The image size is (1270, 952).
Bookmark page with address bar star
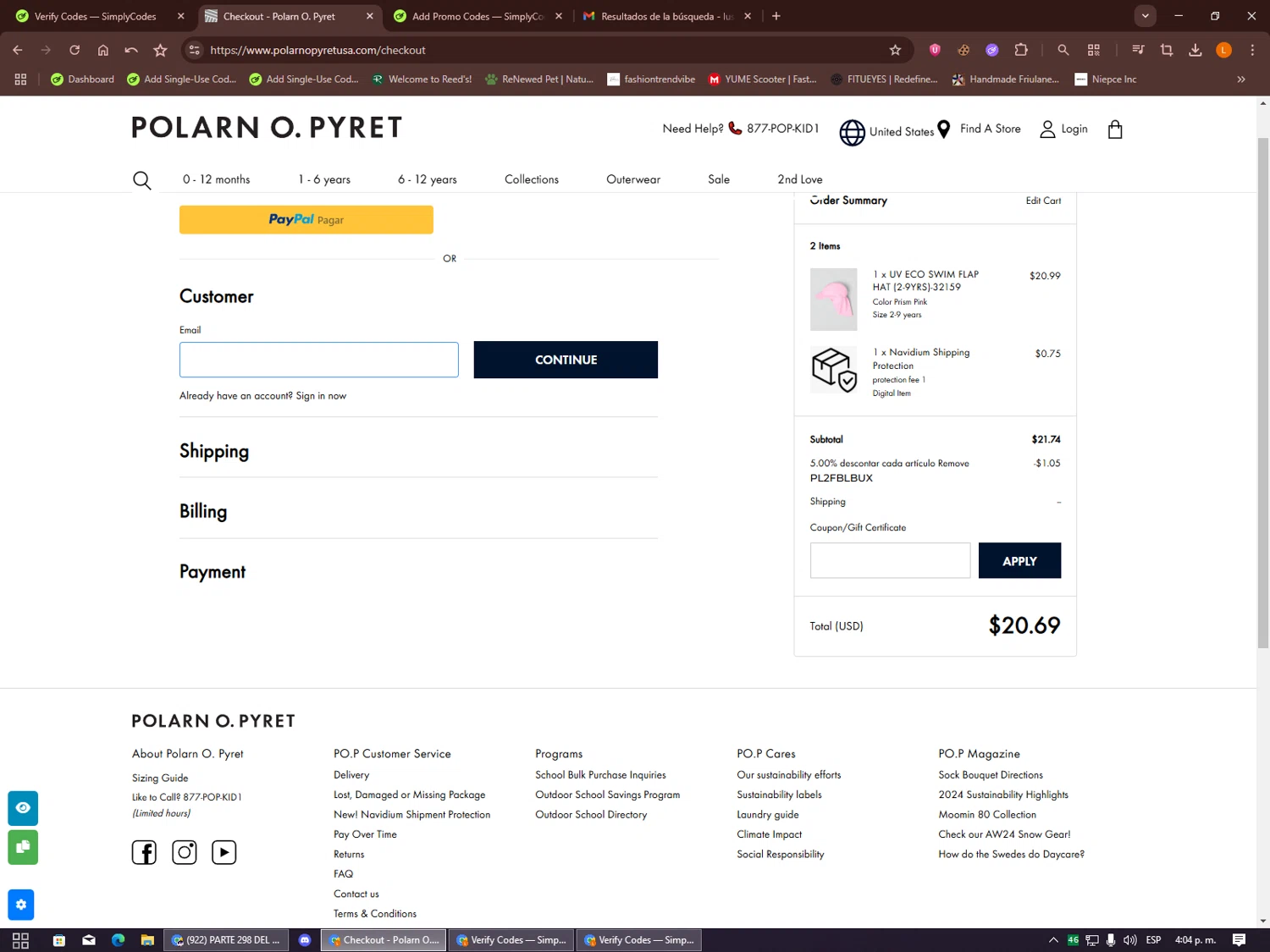(895, 50)
